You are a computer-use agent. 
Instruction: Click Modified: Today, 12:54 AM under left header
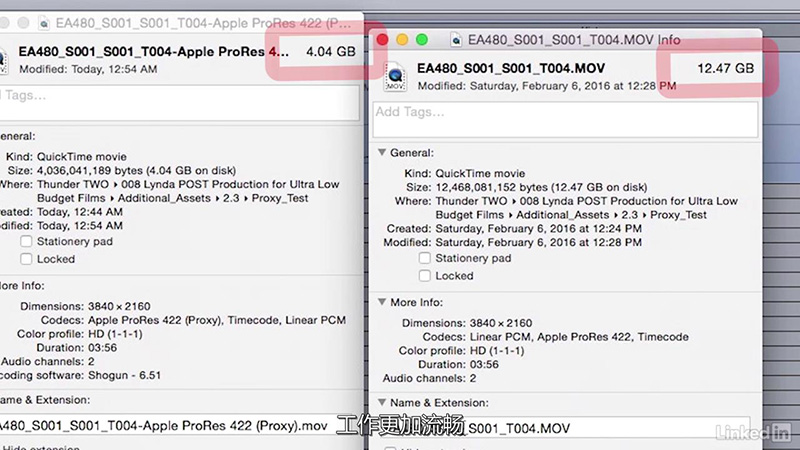click(x=88, y=69)
